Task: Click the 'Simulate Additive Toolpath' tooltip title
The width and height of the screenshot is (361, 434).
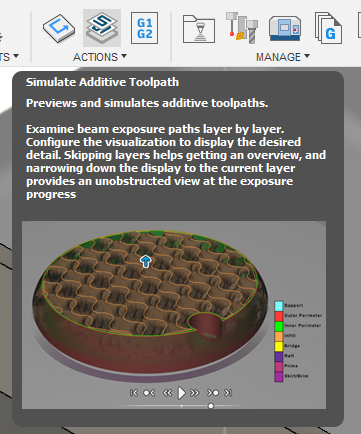Action: pyautogui.click(x=102, y=82)
